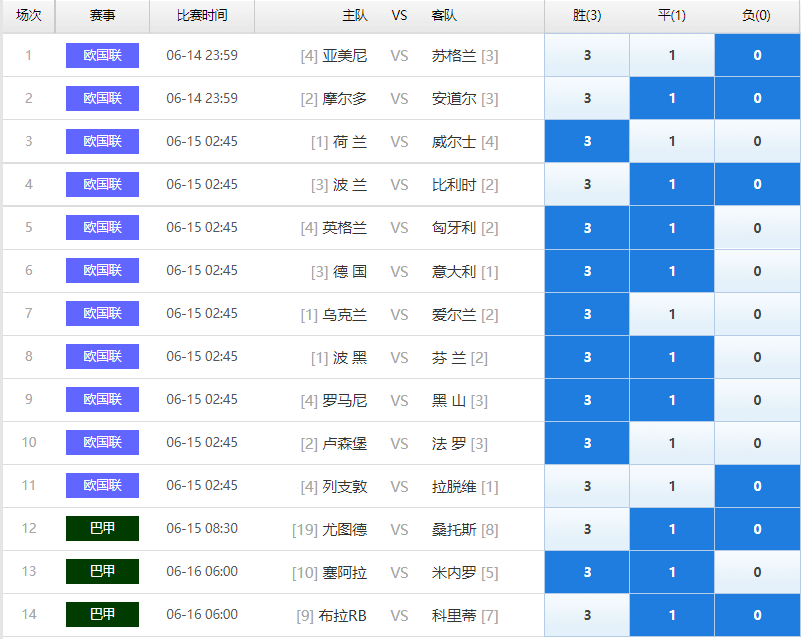Open away team 桑托斯 link
Image resolution: width=801 pixels, height=639 pixels.
[454, 529]
